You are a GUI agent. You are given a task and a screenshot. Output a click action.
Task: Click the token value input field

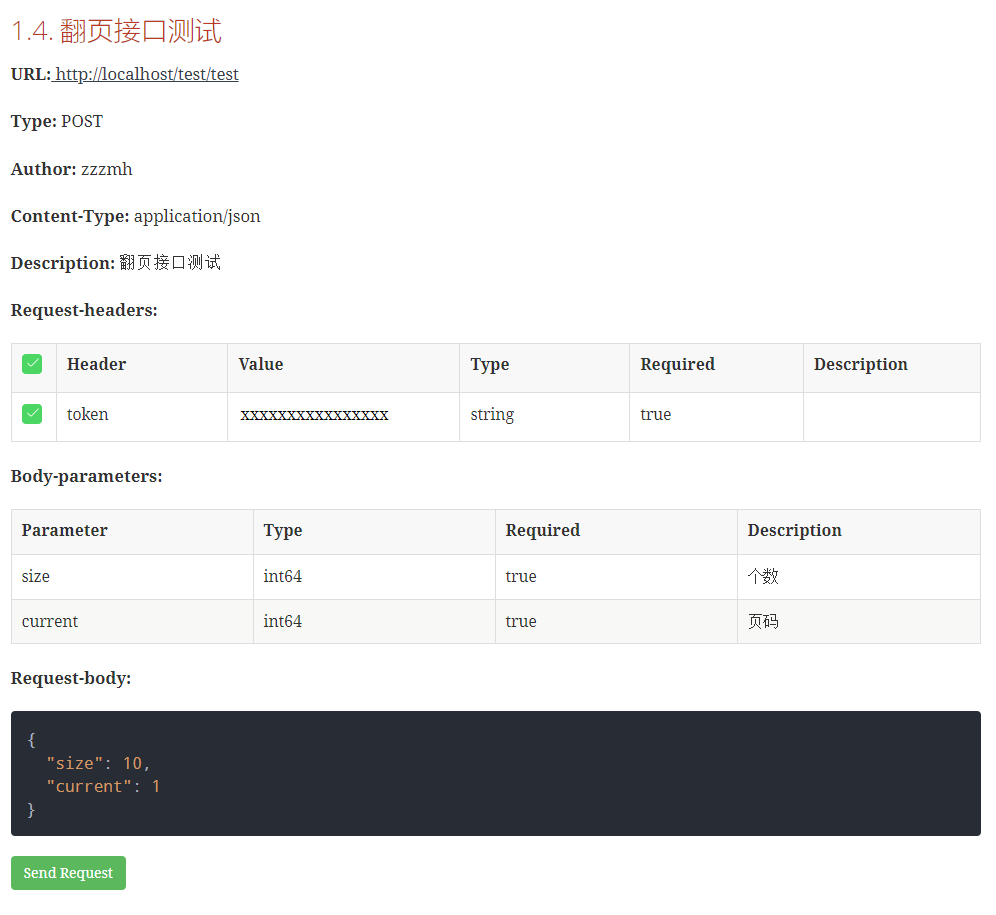click(314, 415)
